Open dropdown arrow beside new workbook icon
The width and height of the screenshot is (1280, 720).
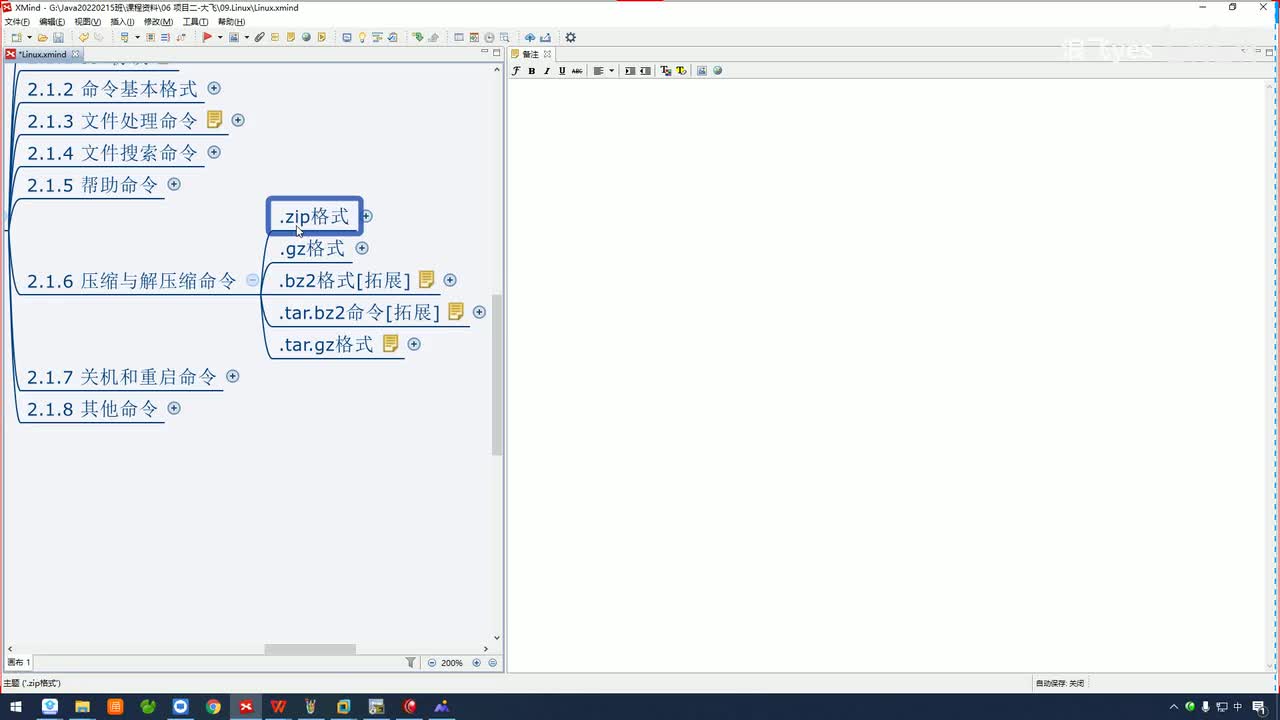pos(29,37)
